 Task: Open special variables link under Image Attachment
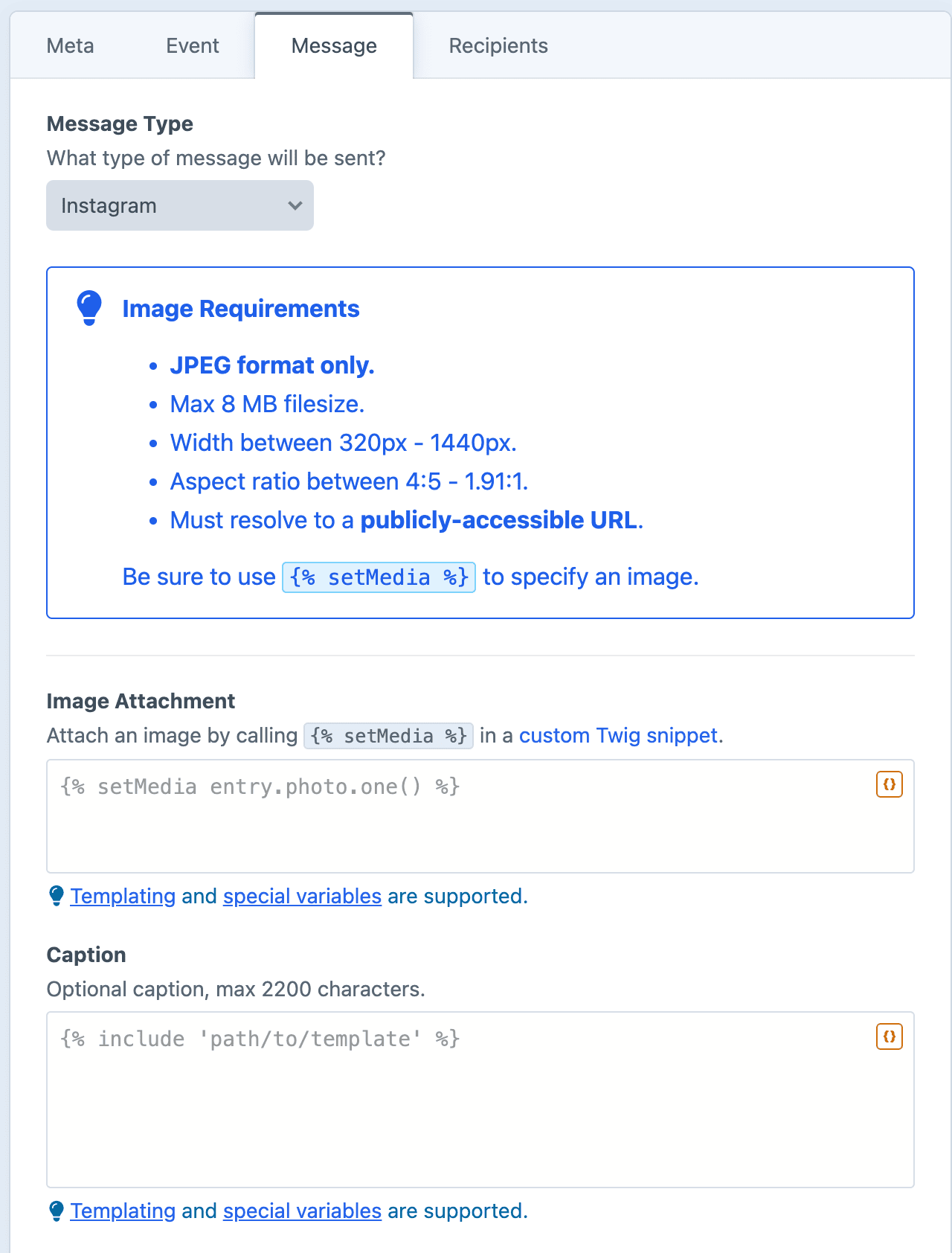[x=302, y=896]
